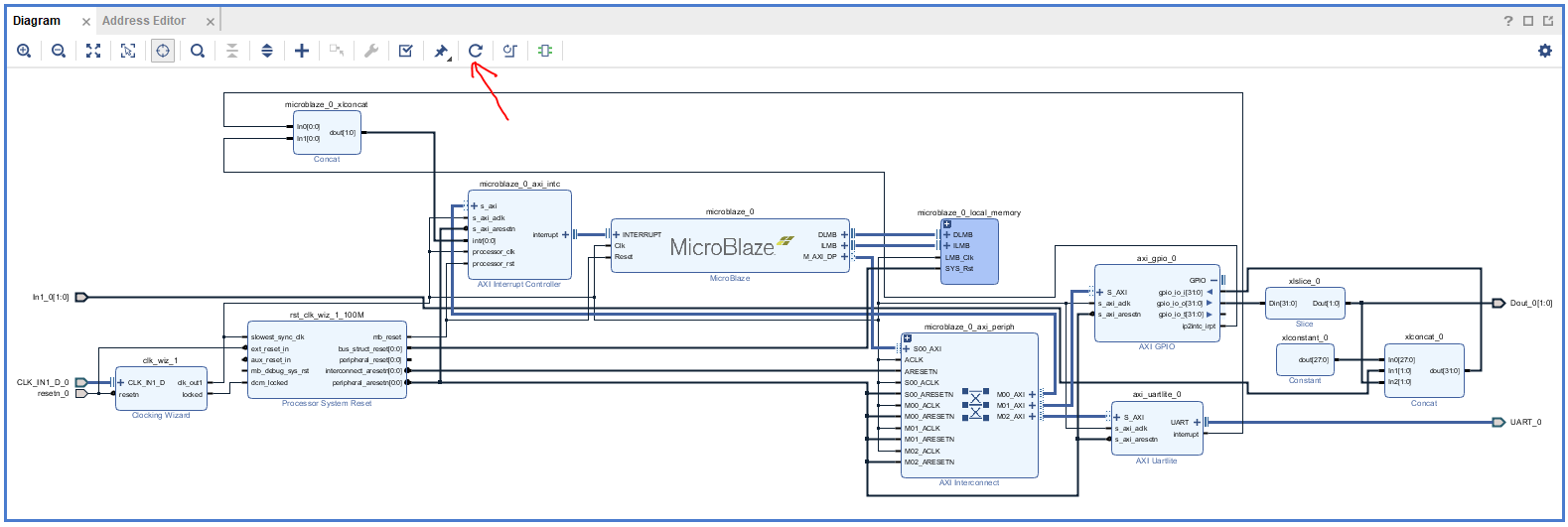The width and height of the screenshot is (1568, 527).
Task: Open the diagram search tool
Action: pos(198,51)
